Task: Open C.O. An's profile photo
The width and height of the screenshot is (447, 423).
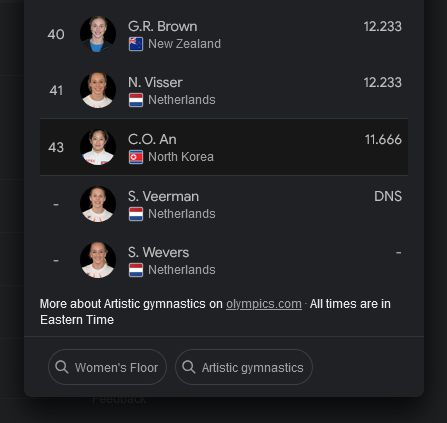Action: click(x=98, y=147)
